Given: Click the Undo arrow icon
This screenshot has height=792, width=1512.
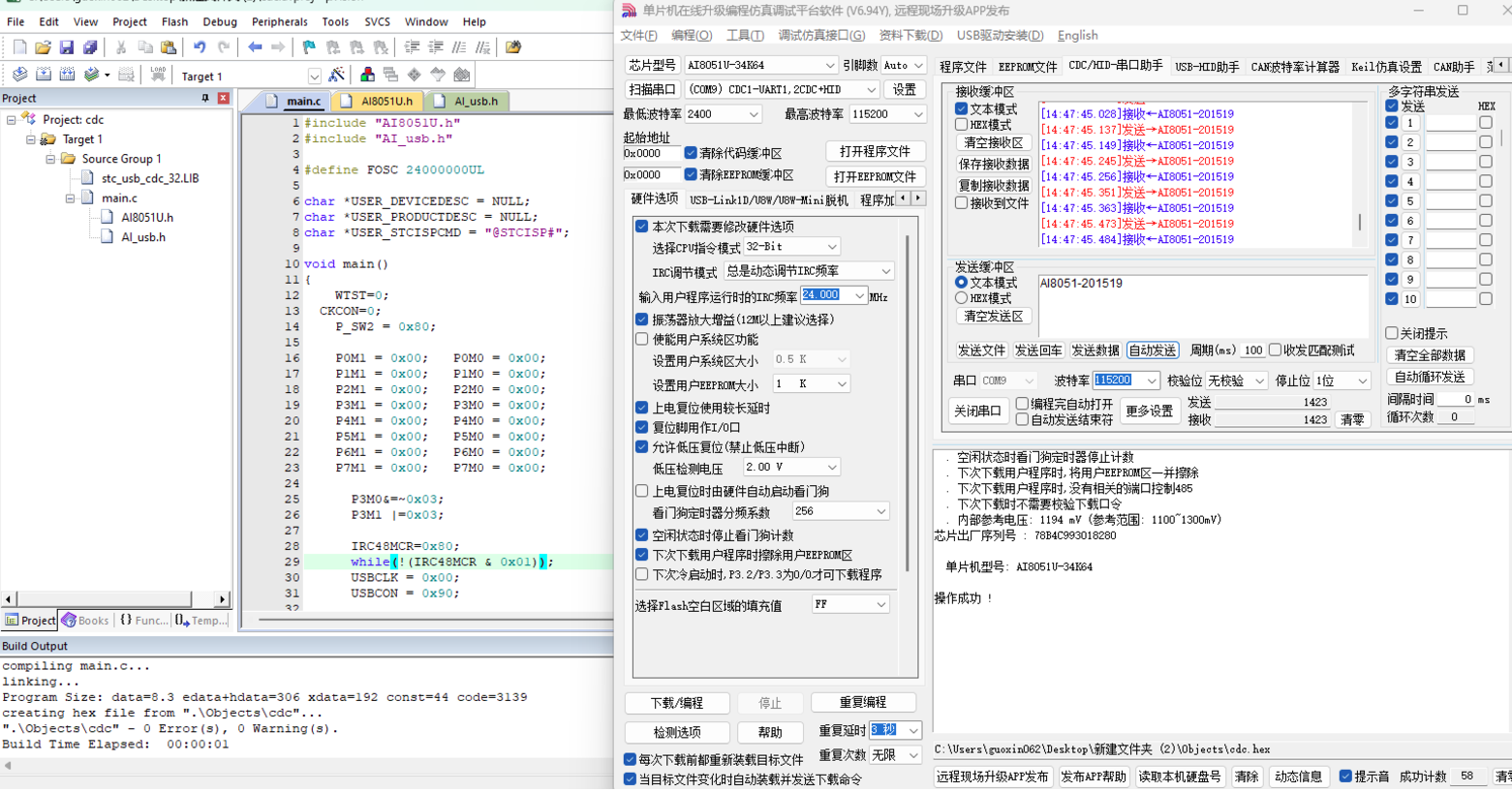Looking at the screenshot, I should pyautogui.click(x=200, y=46).
